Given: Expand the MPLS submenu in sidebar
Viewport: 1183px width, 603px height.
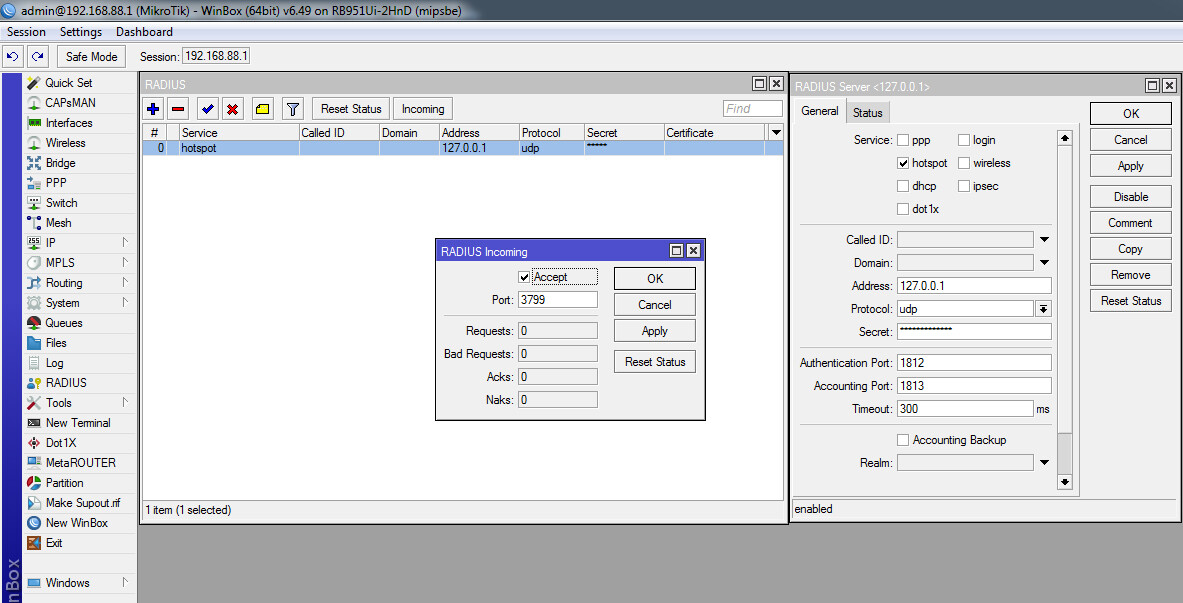Looking at the screenshot, I should pyautogui.click(x=125, y=263).
